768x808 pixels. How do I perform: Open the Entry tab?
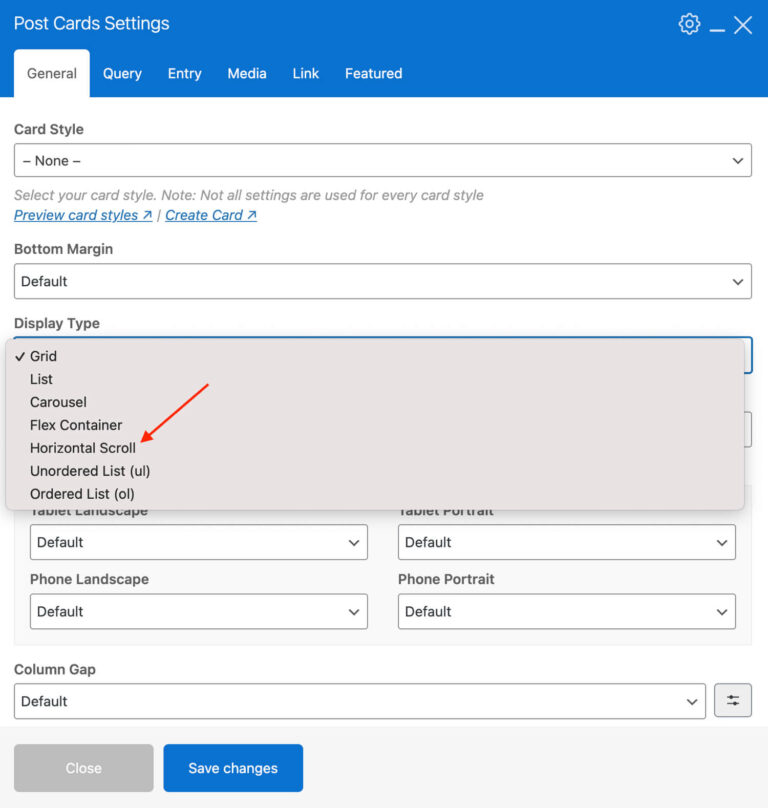184,73
